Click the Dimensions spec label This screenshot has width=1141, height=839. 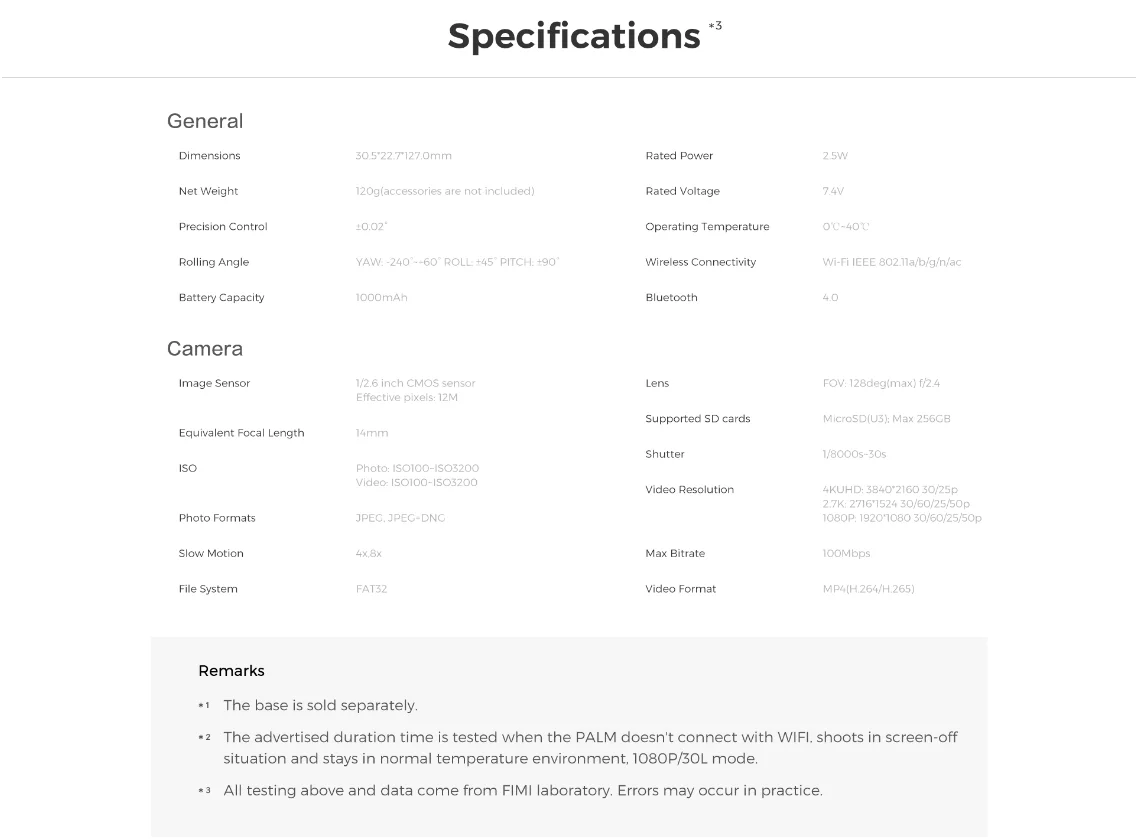[209, 156]
